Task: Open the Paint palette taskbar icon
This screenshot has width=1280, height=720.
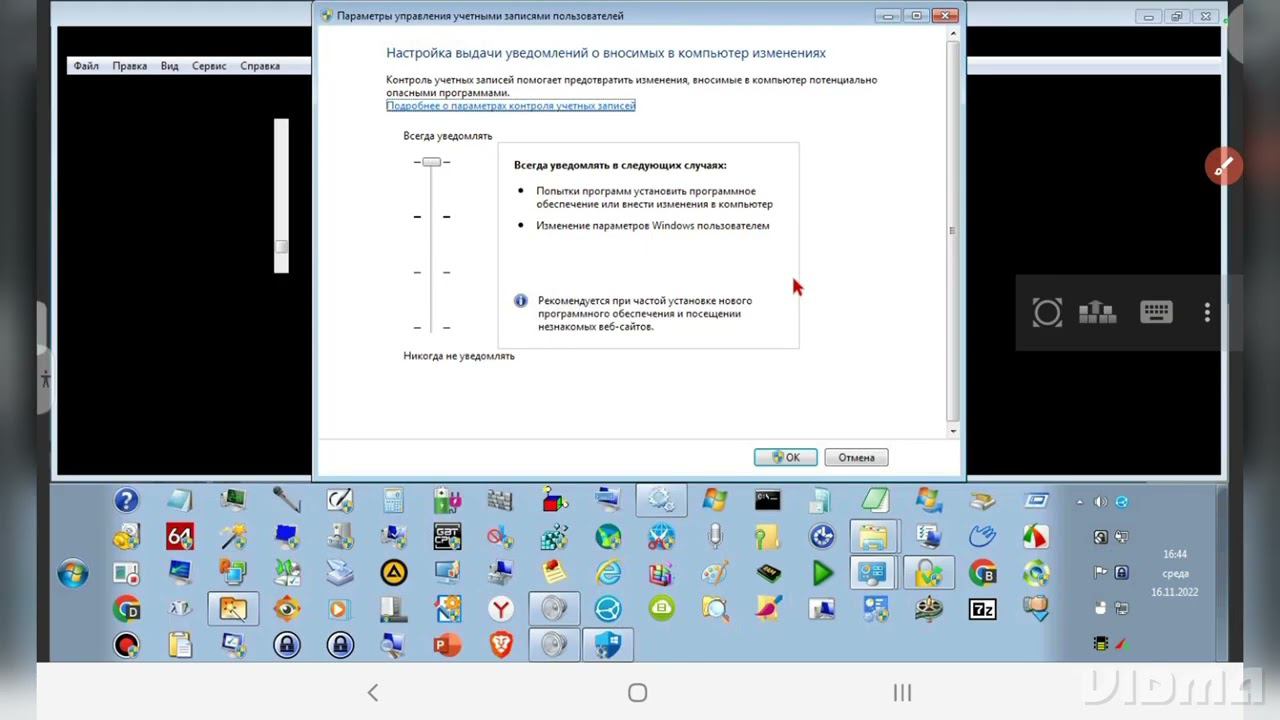Action: [x=715, y=573]
